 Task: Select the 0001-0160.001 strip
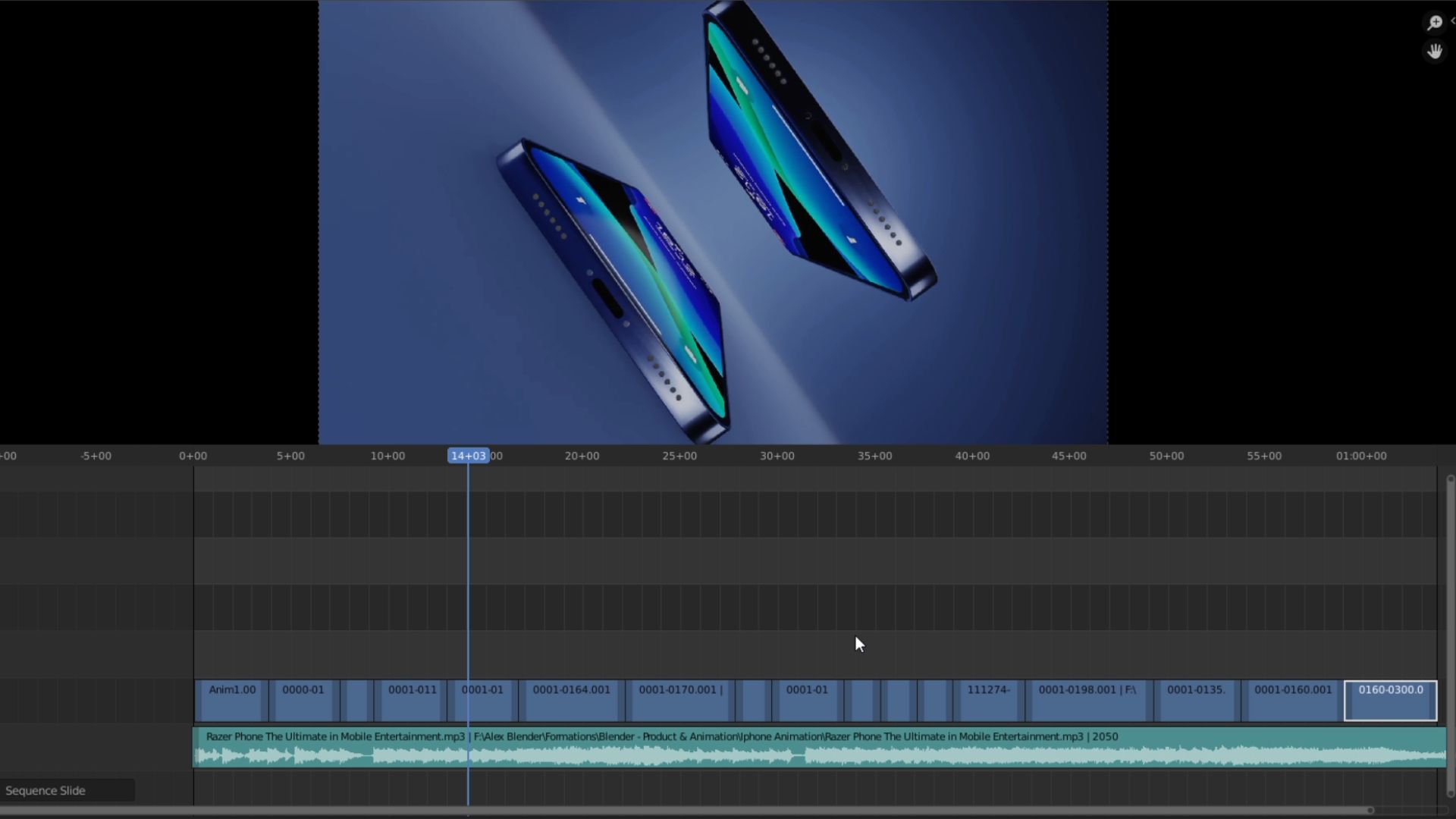point(1292,701)
